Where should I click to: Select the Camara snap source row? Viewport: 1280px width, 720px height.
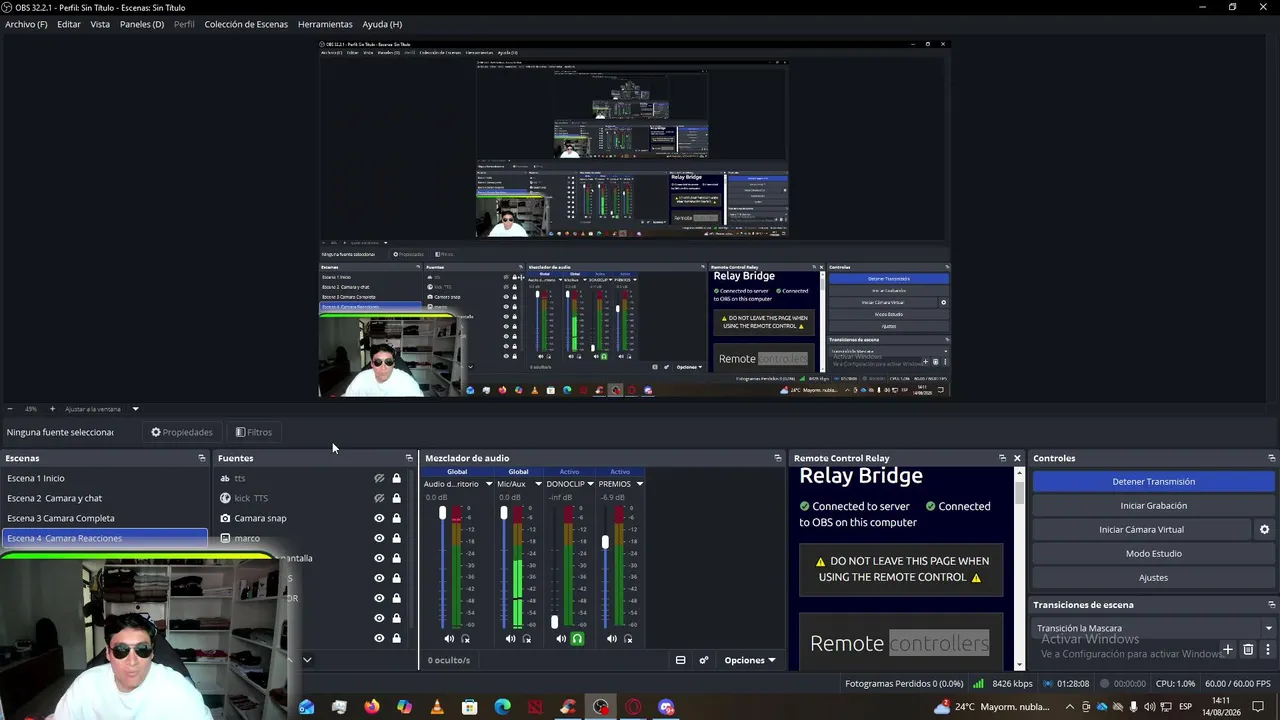click(315, 518)
